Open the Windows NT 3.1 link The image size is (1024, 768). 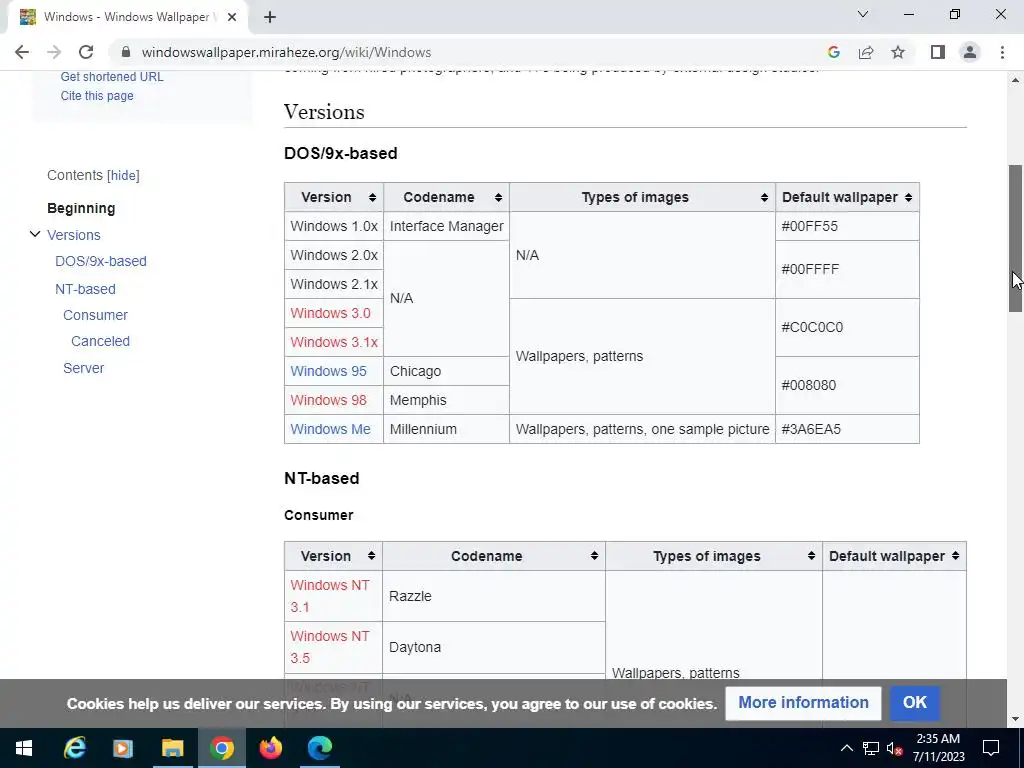(x=330, y=596)
